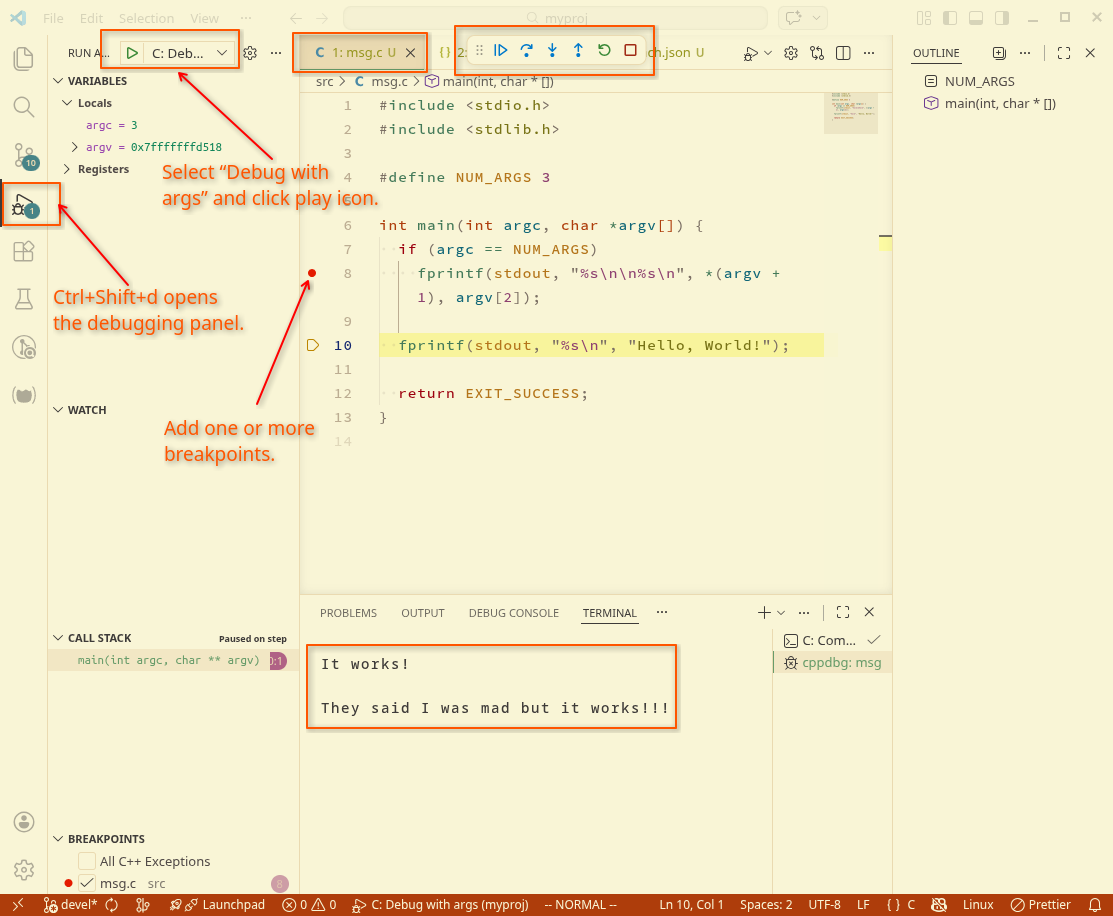Image resolution: width=1113 pixels, height=916 pixels.
Task: Disable the msg.c breakpoint checkbox
Action: 87,883
